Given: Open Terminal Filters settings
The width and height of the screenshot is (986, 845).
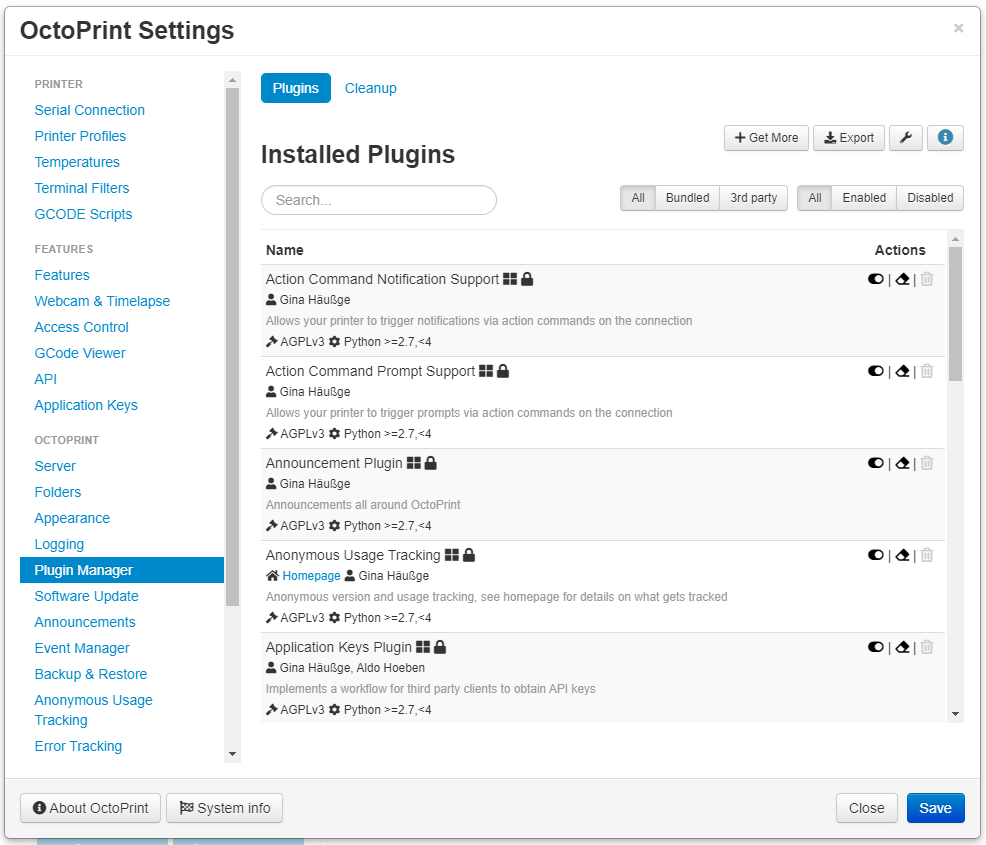Looking at the screenshot, I should (82, 188).
